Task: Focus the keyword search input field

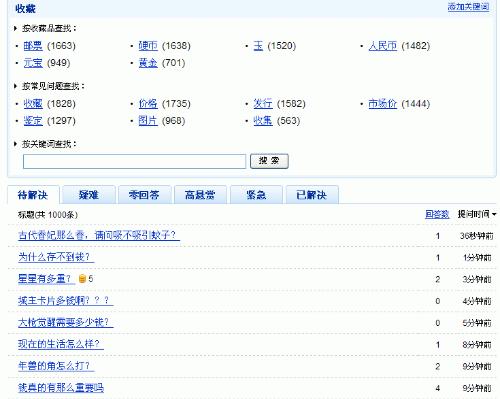Action: pyautogui.click(x=134, y=161)
